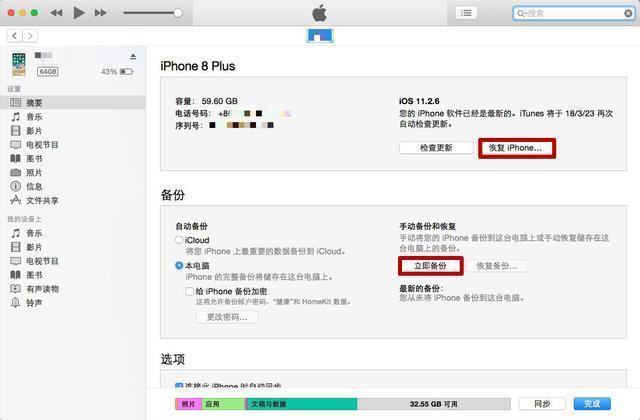Screen dimensions: 640x420
Task: Click 更改密码… change password button
Action: click(x=227, y=317)
